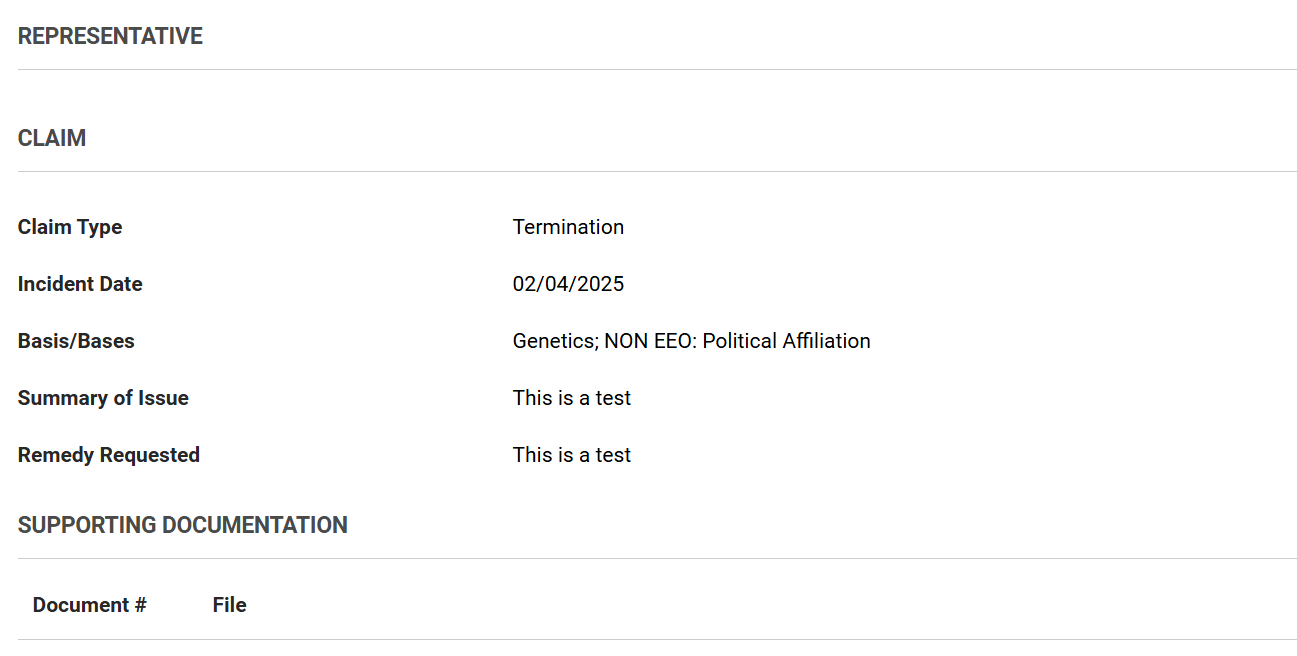1297x656 pixels.
Task: Click Political Affiliation in the Basis value
Action: click(787, 341)
